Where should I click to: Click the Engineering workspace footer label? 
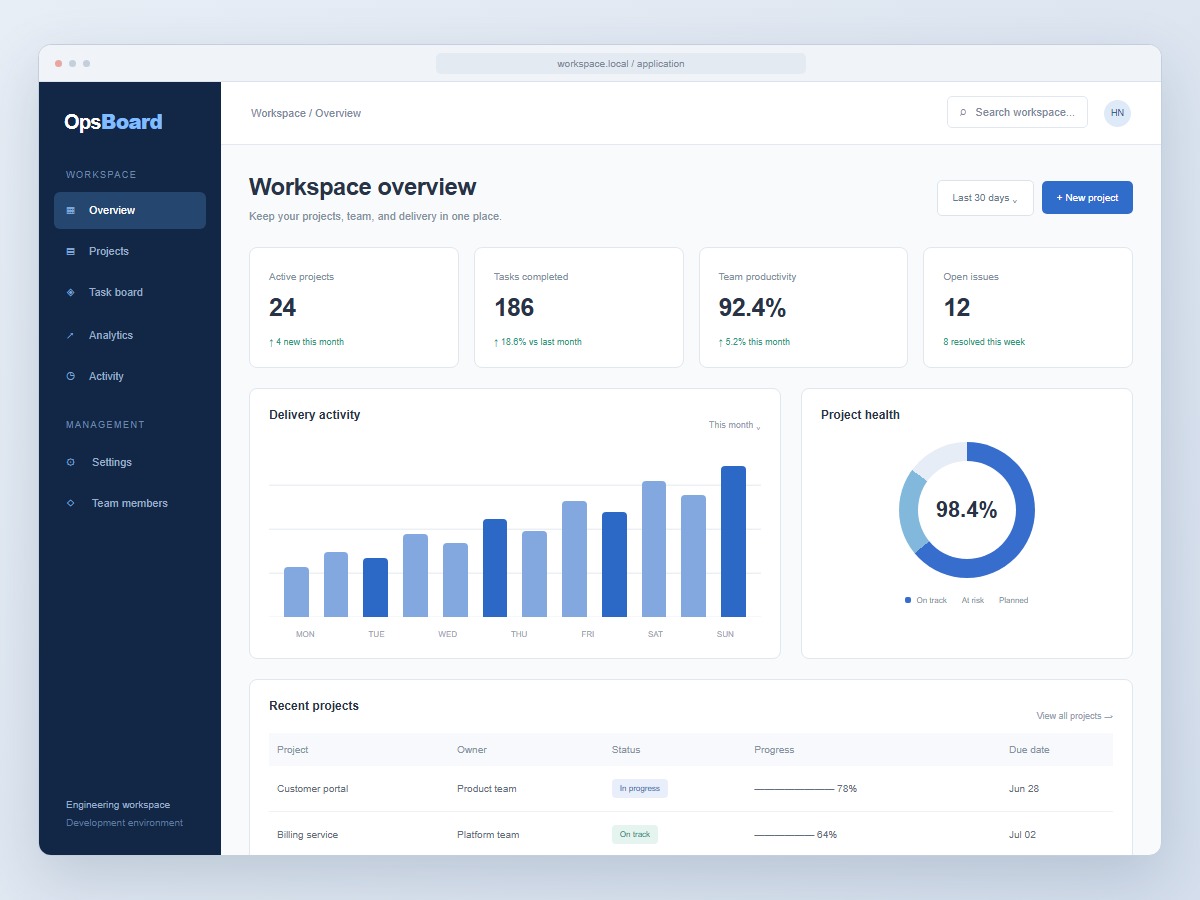pos(118,805)
